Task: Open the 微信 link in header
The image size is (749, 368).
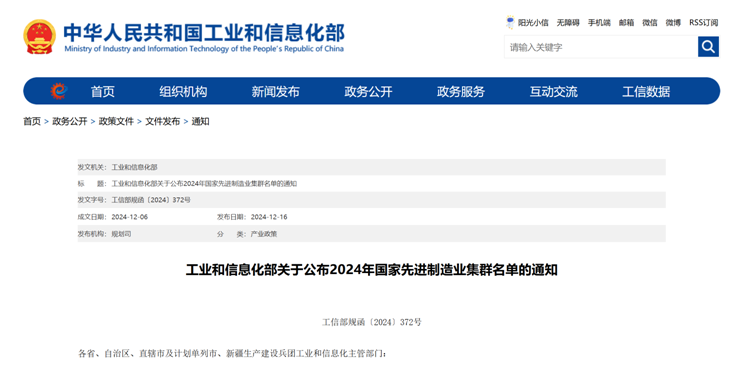Action: click(x=650, y=22)
